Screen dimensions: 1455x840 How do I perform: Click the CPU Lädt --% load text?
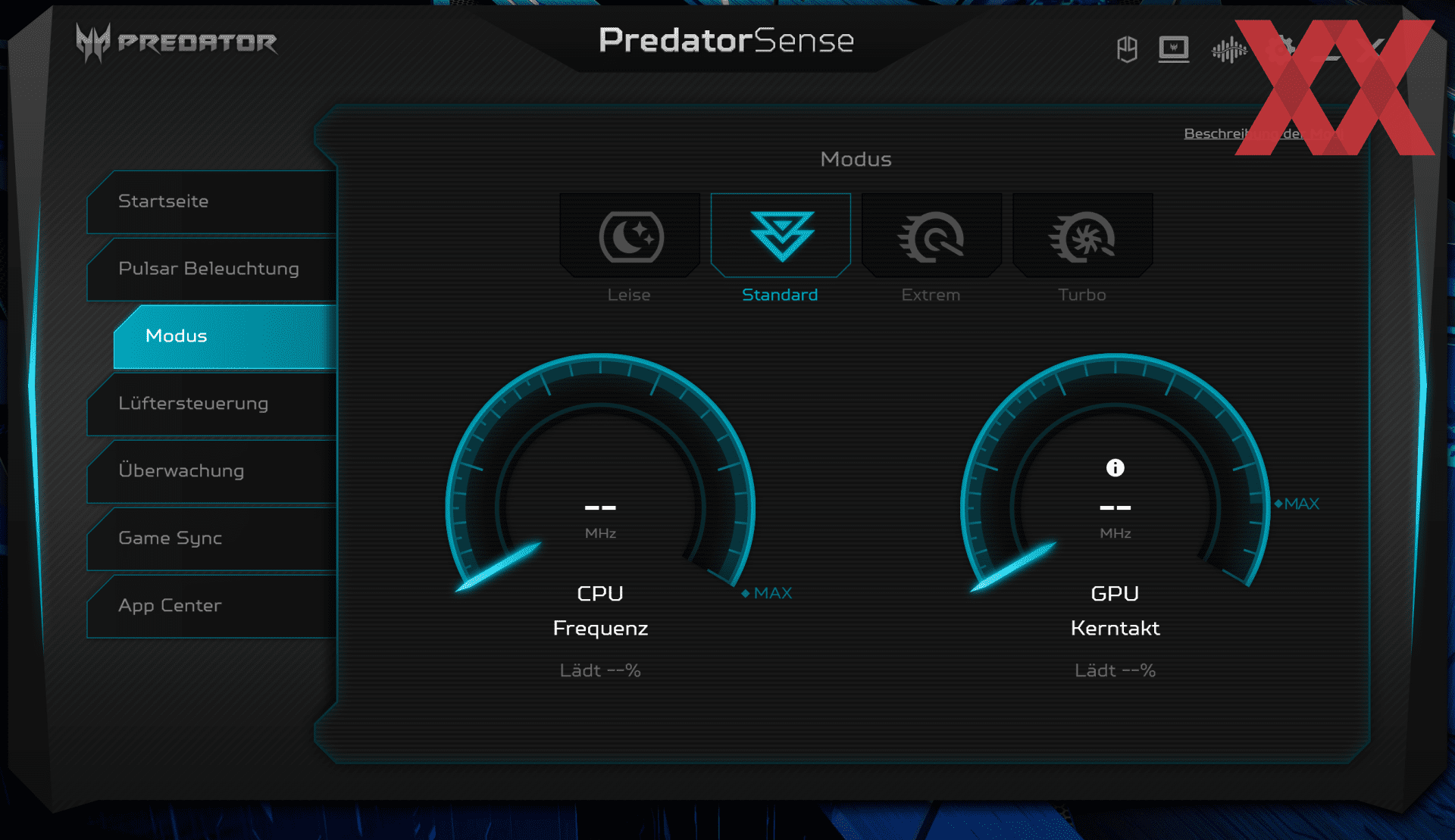[x=600, y=671]
